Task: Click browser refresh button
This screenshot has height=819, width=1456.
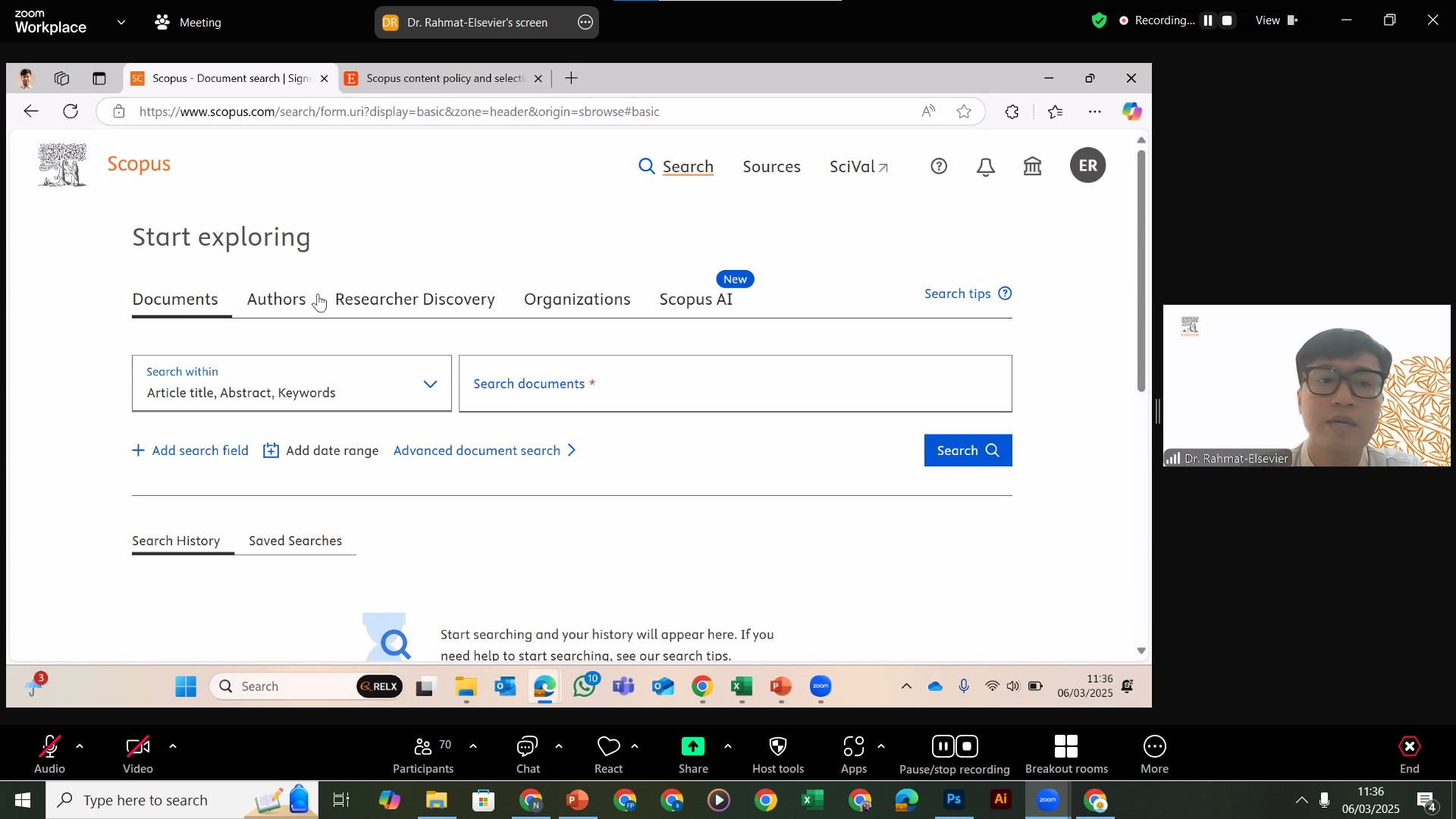Action: pyautogui.click(x=71, y=111)
